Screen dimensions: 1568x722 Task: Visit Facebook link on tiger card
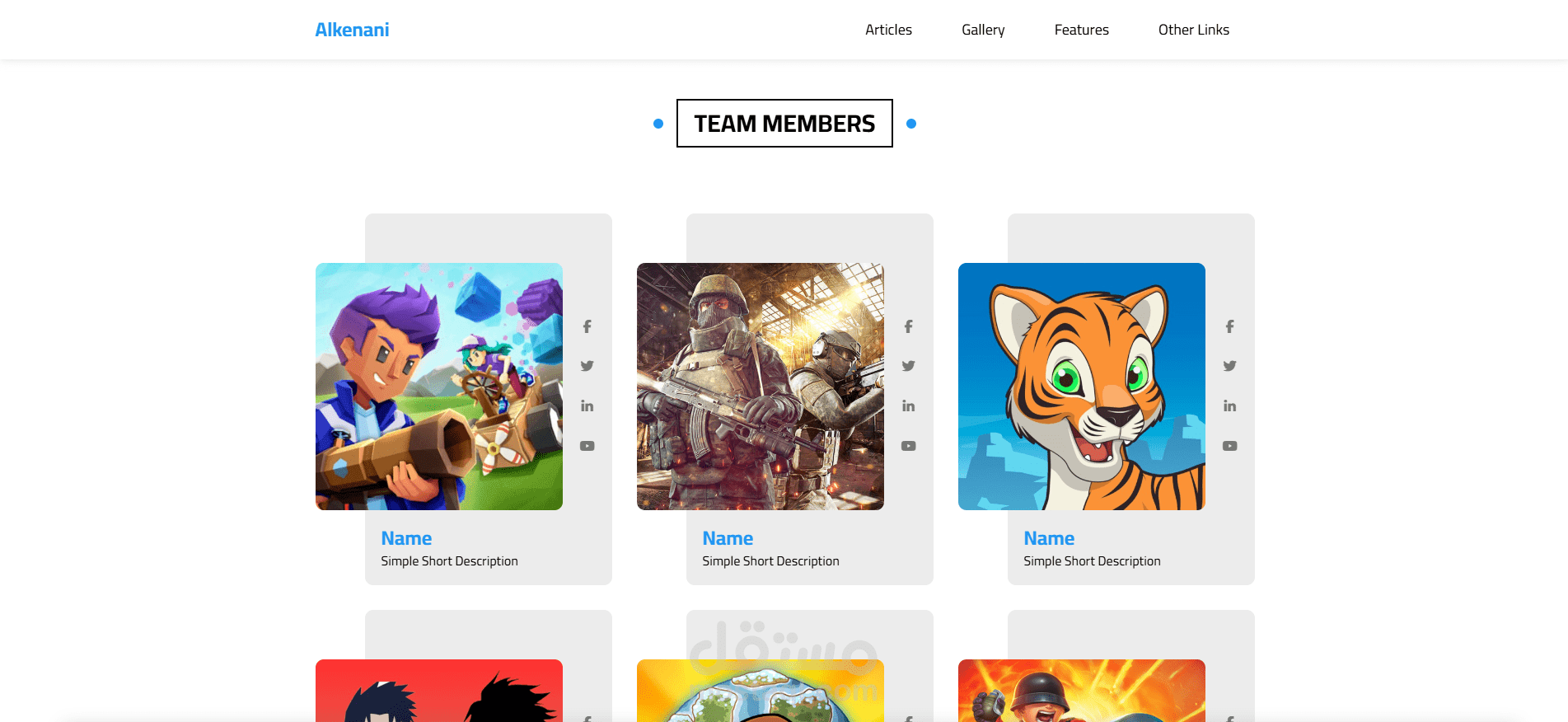tap(1229, 326)
